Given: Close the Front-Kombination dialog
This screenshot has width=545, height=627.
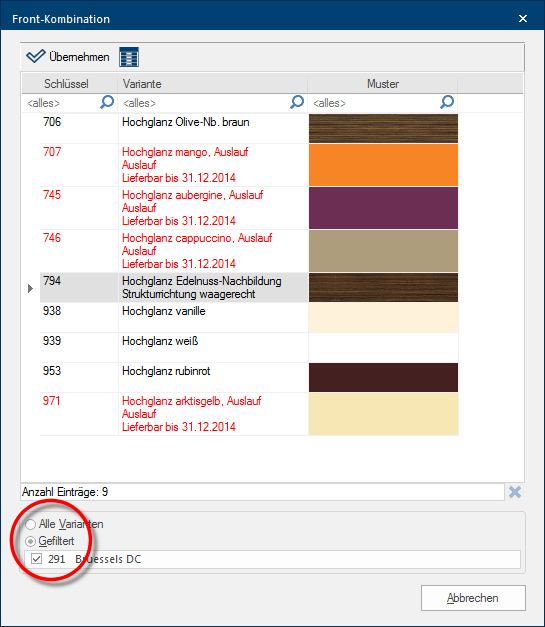Looking at the screenshot, I should tap(523, 18).
